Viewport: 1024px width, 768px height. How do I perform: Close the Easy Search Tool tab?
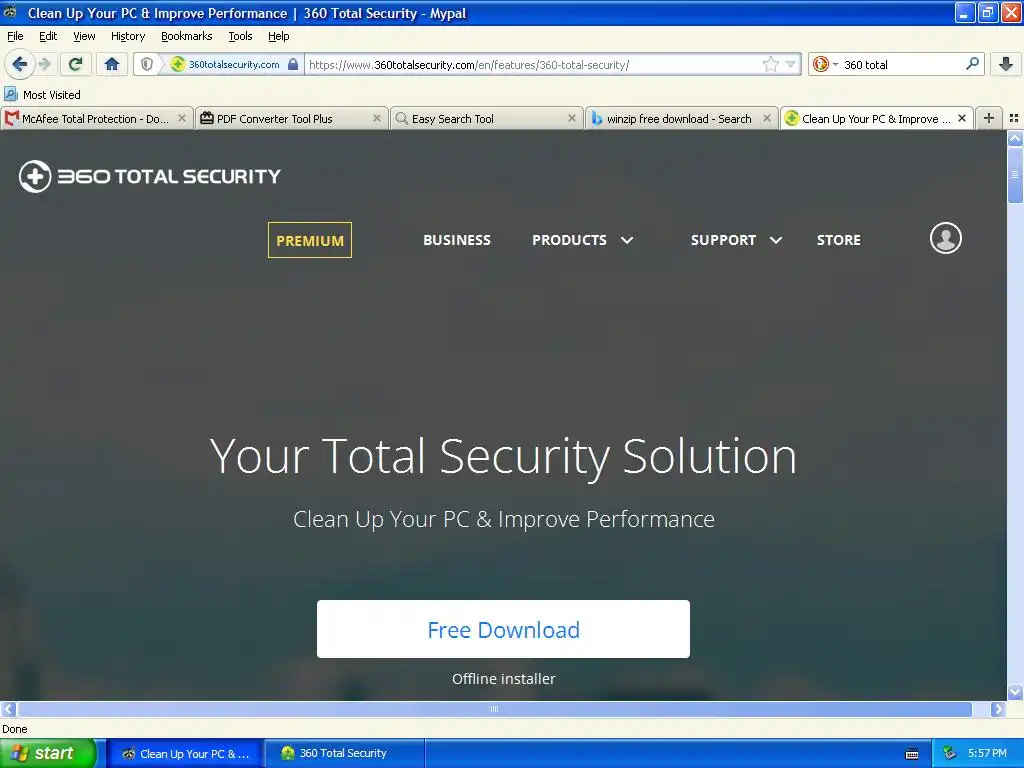(x=572, y=118)
